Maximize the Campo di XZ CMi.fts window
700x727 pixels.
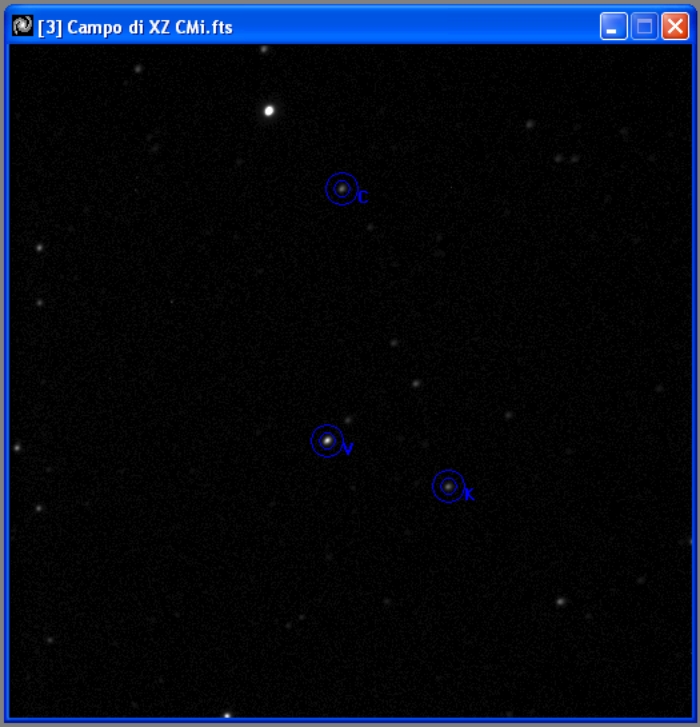(x=644, y=26)
